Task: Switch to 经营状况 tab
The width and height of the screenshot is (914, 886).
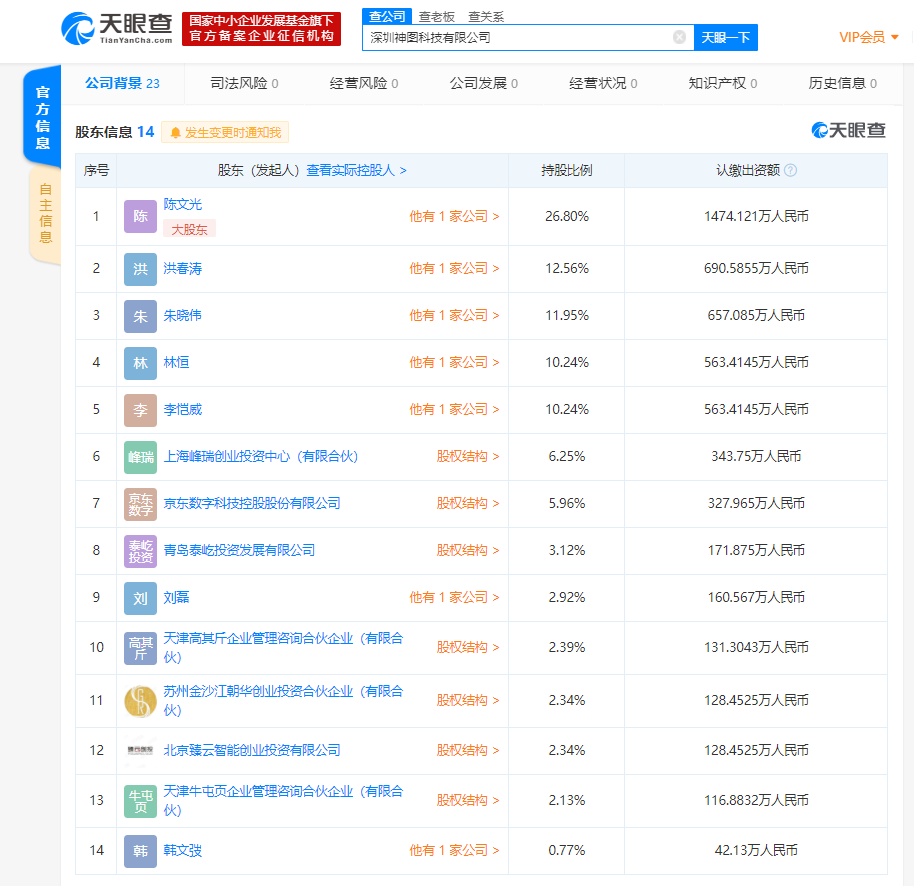Action: (603, 83)
